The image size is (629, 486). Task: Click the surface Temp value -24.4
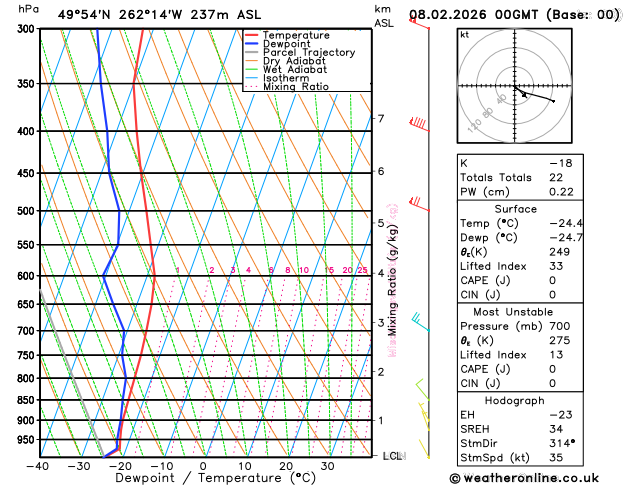point(566,223)
